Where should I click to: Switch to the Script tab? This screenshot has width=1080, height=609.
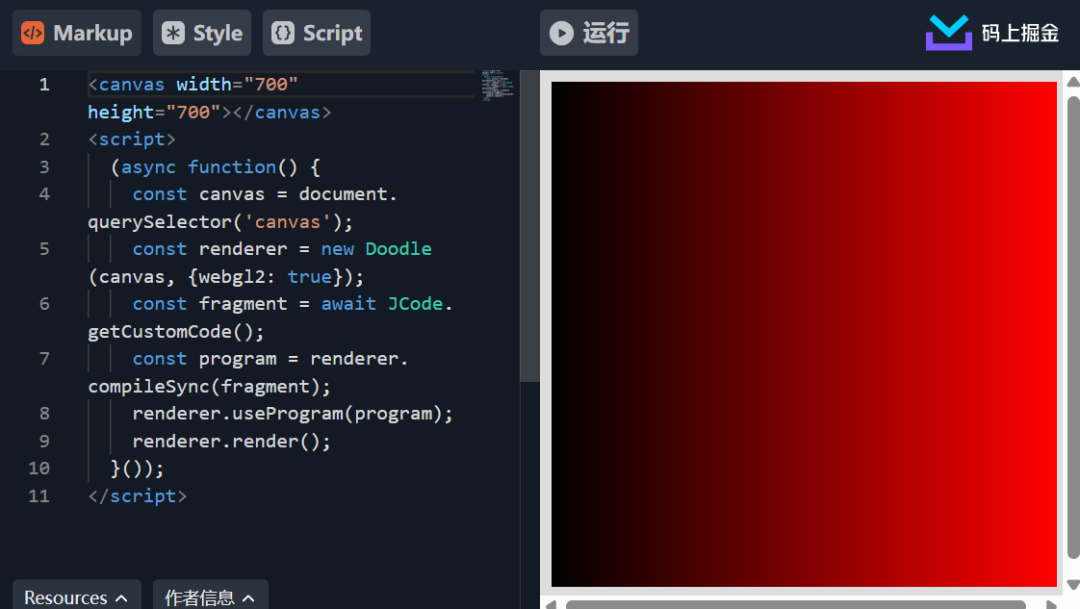point(317,33)
